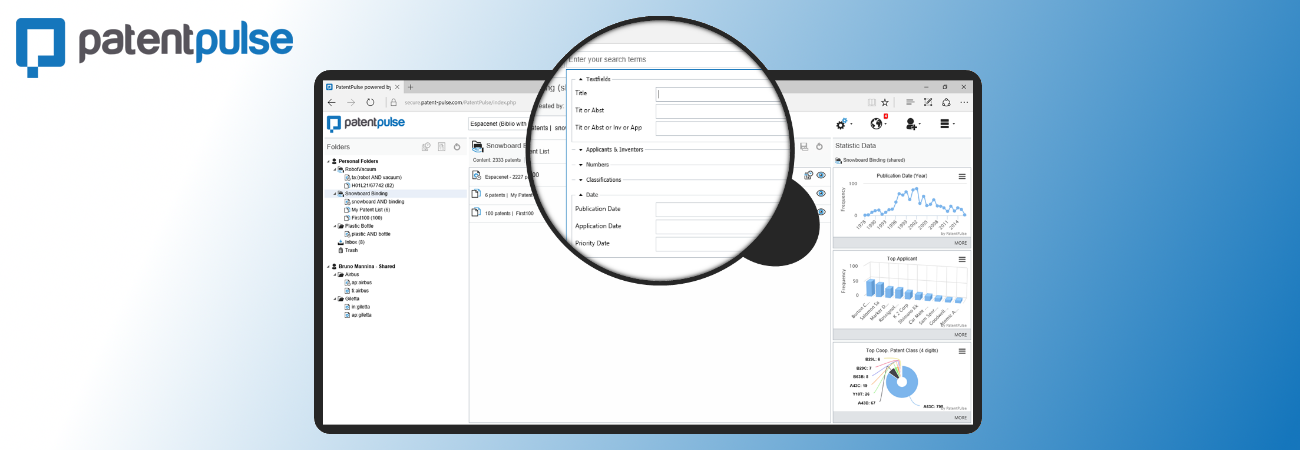1300x450 pixels.
Task: Select the PatentPulse browser tab
Action: point(363,87)
